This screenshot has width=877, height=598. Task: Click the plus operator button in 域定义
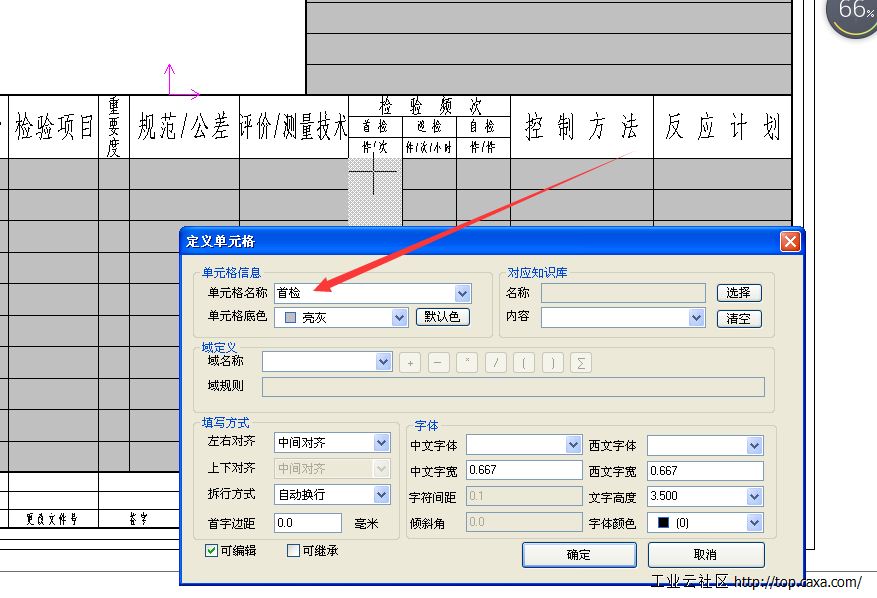410,363
